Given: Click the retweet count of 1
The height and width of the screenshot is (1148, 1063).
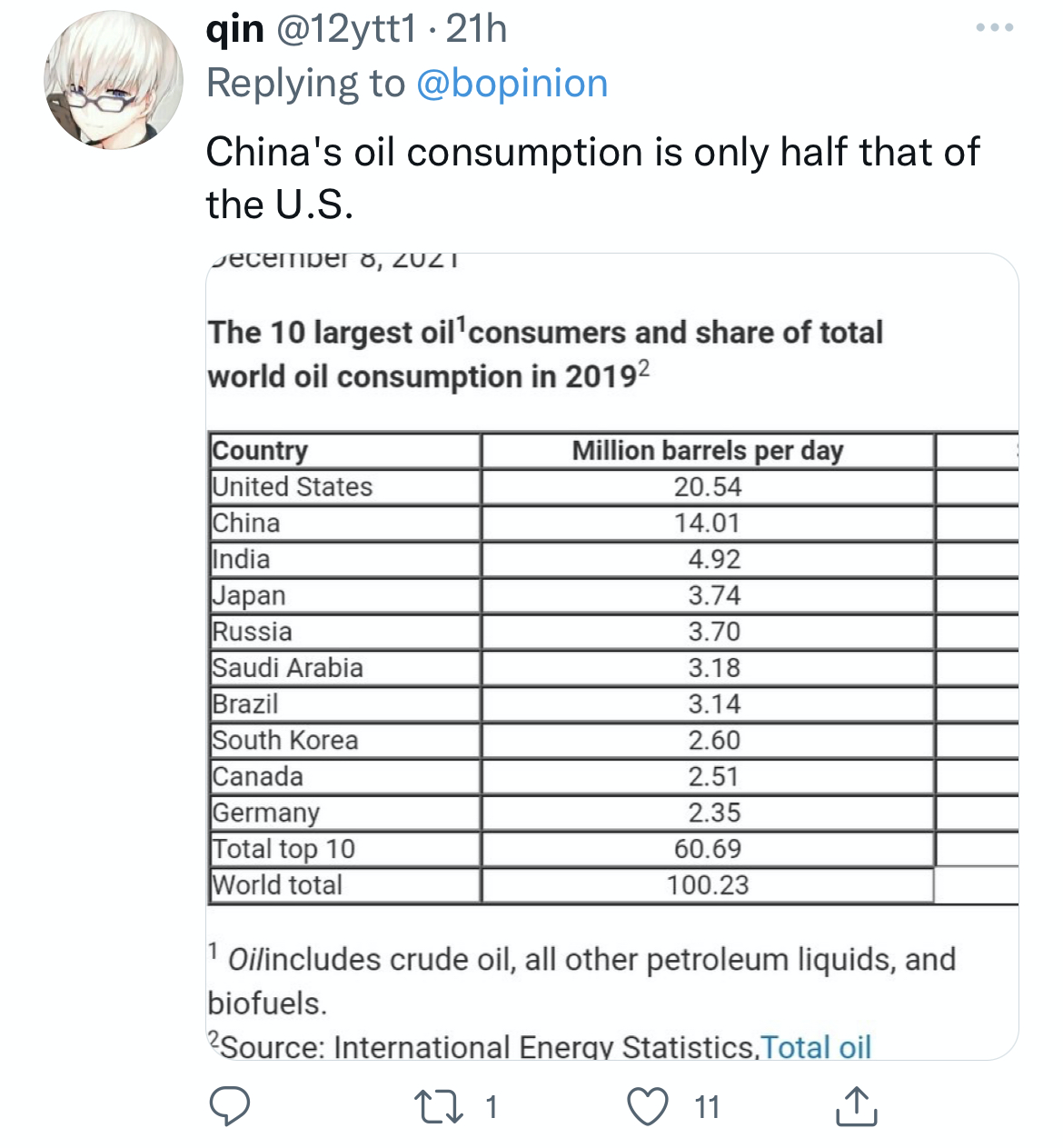Looking at the screenshot, I should coord(492,1106).
